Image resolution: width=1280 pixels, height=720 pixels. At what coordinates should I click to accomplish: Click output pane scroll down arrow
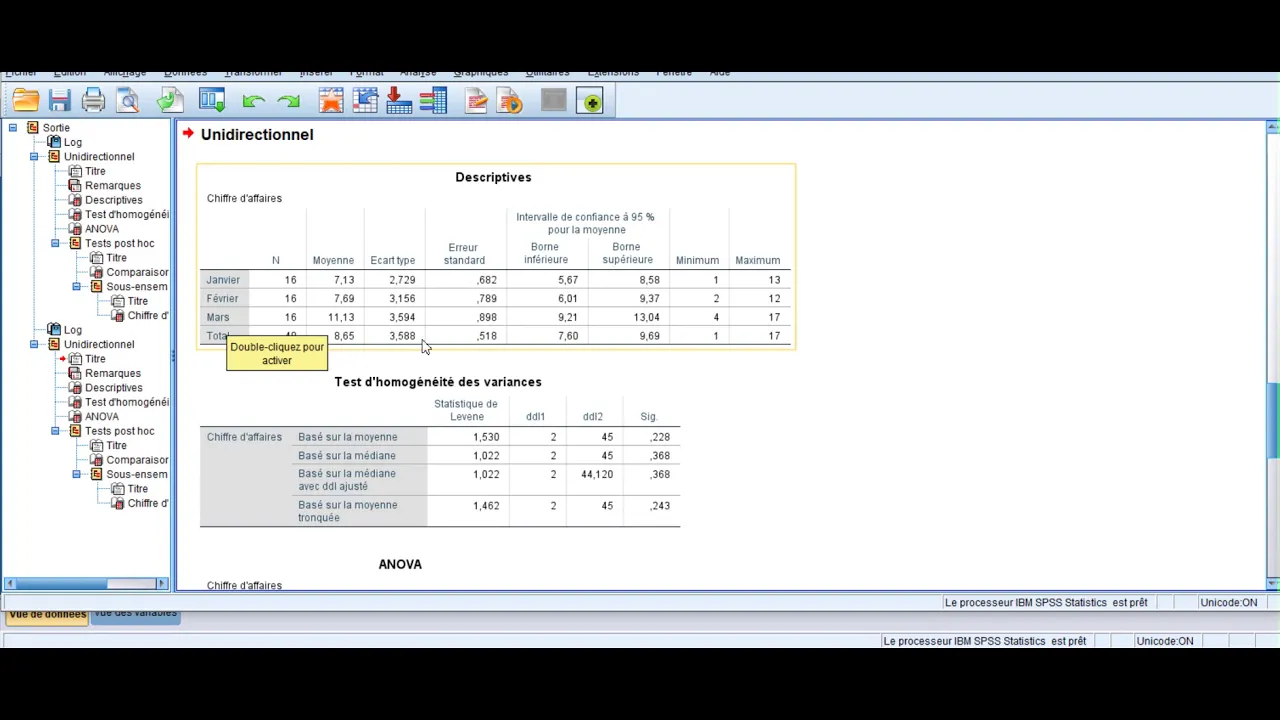[1272, 583]
